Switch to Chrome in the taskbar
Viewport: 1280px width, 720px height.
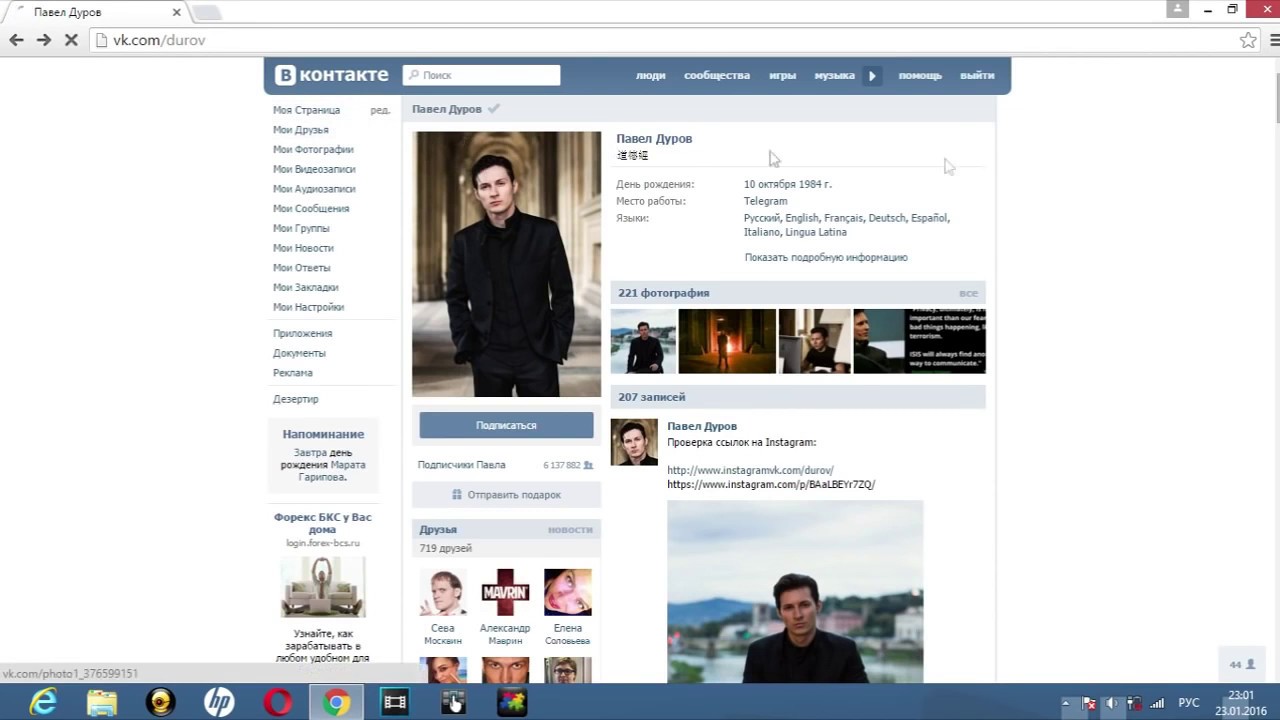click(337, 703)
